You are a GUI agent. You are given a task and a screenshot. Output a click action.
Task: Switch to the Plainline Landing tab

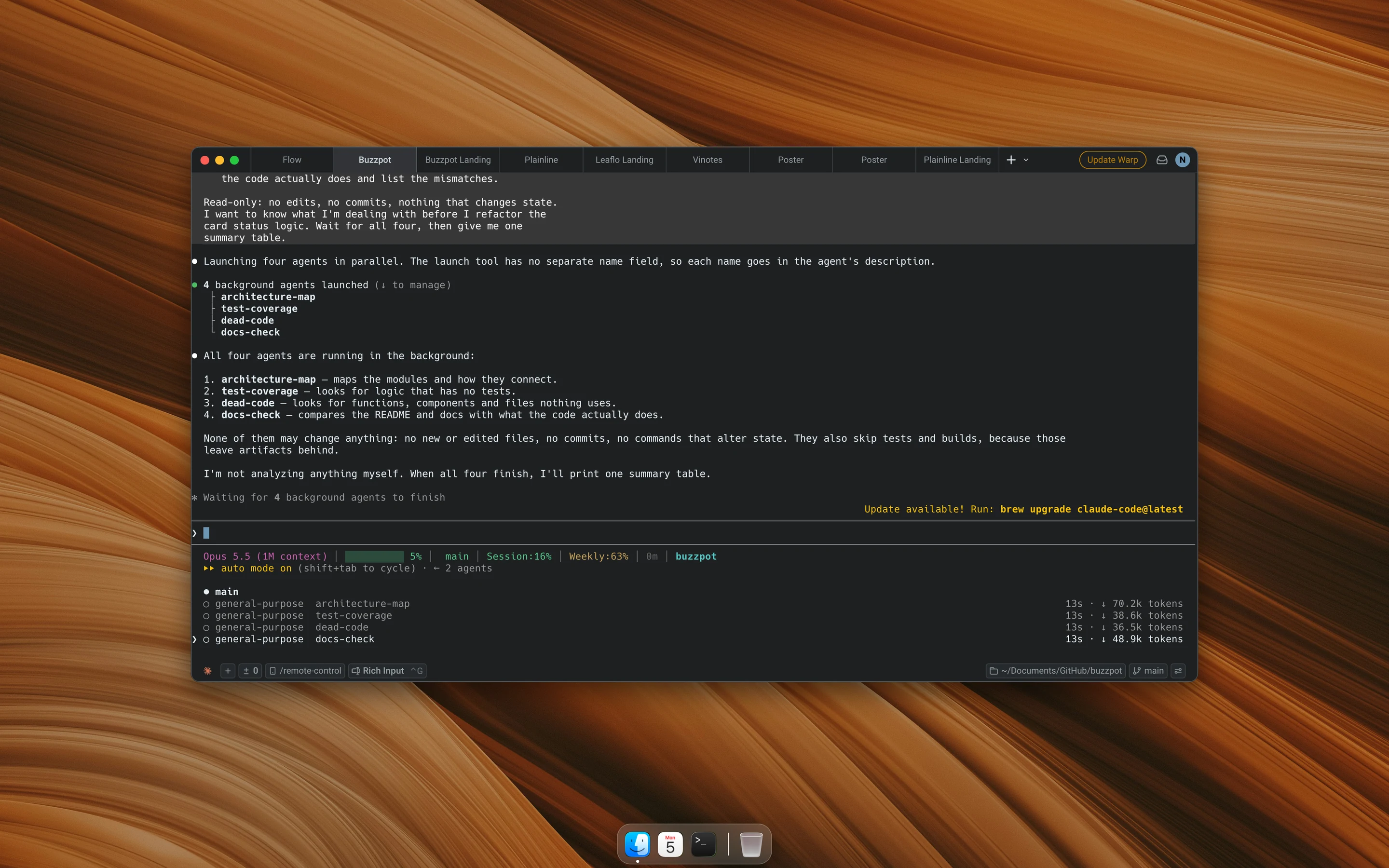957,160
